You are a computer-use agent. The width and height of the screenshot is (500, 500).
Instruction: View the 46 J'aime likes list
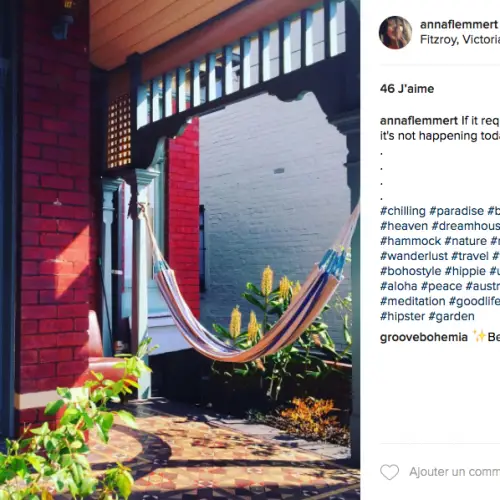pos(407,89)
